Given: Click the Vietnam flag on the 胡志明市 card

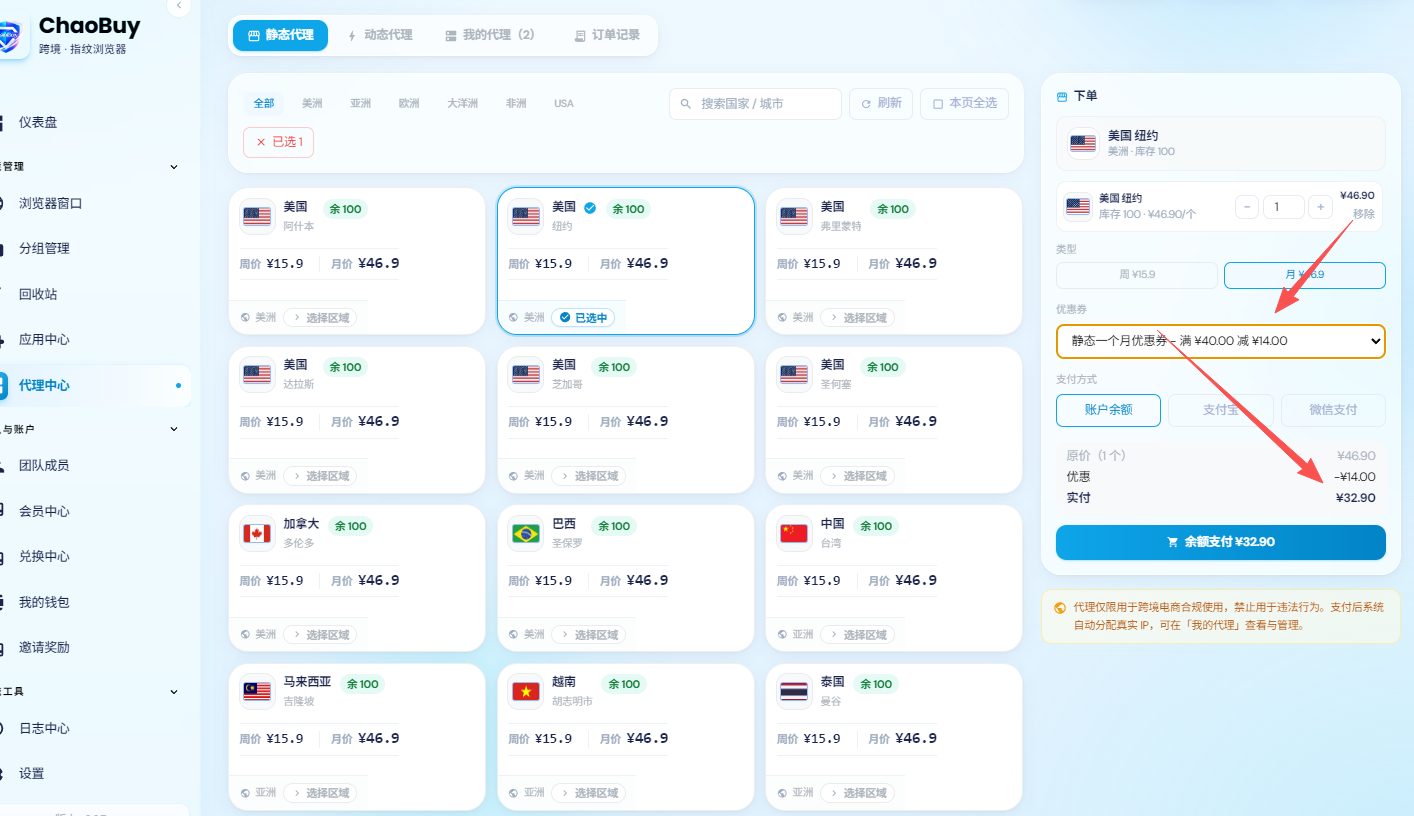Looking at the screenshot, I should 526,692.
